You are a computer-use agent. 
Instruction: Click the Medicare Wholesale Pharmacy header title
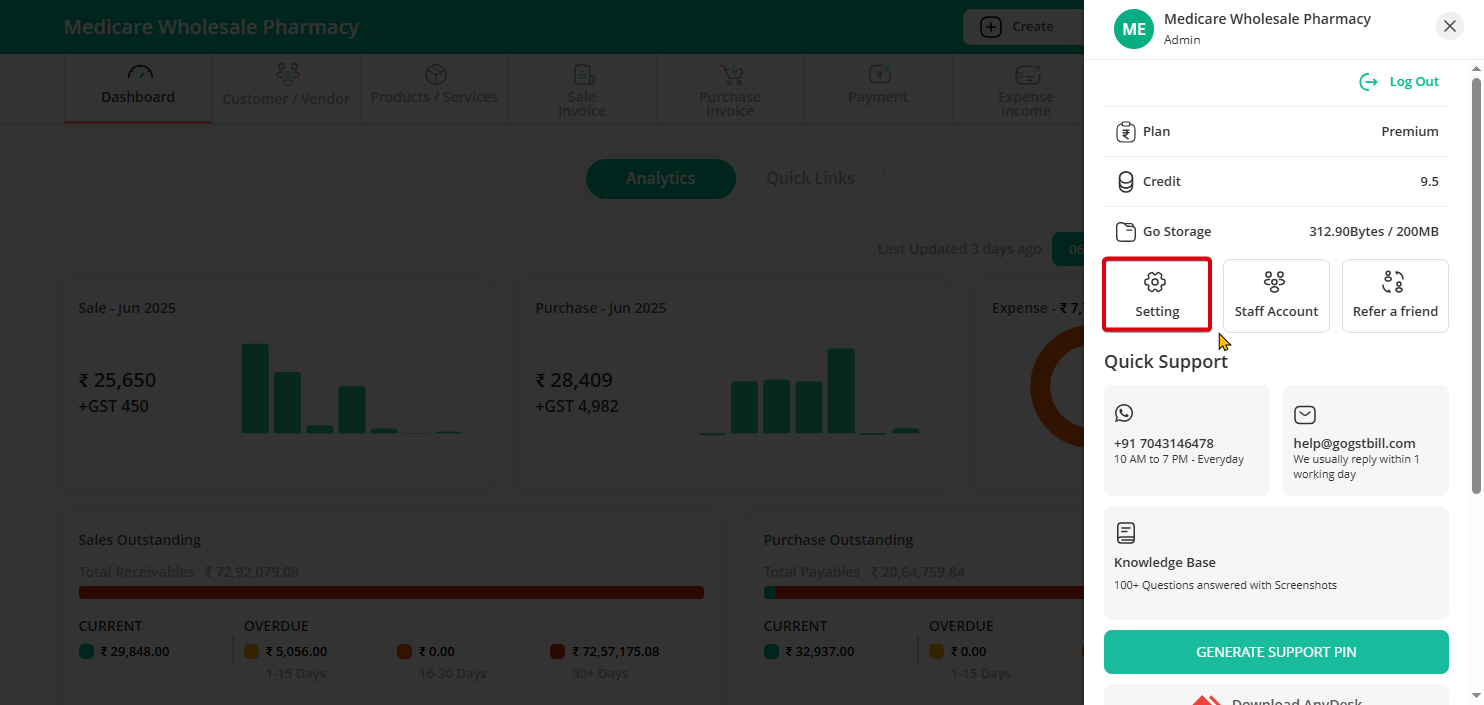[x=211, y=27]
